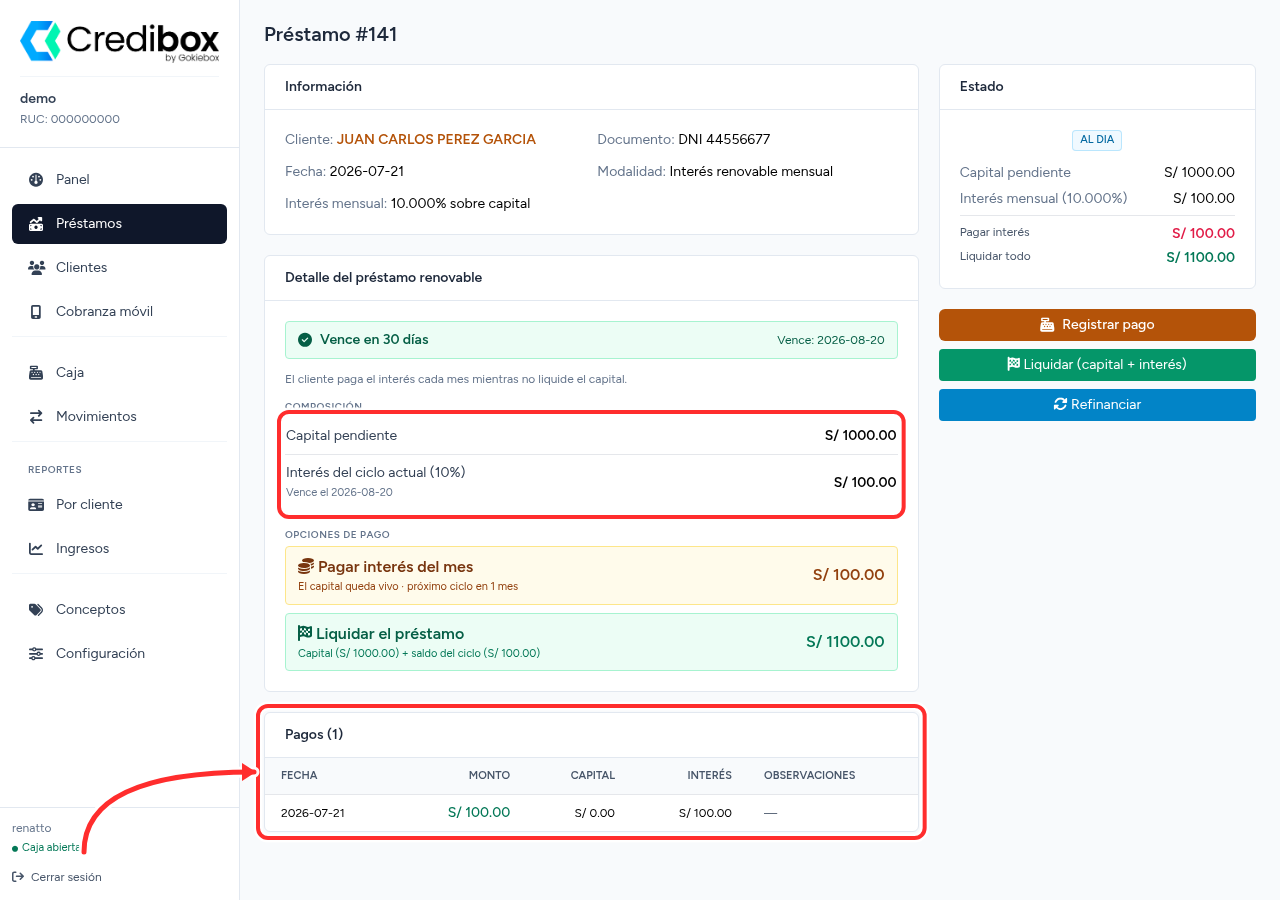Open the Configuración menu entry

pos(119,654)
